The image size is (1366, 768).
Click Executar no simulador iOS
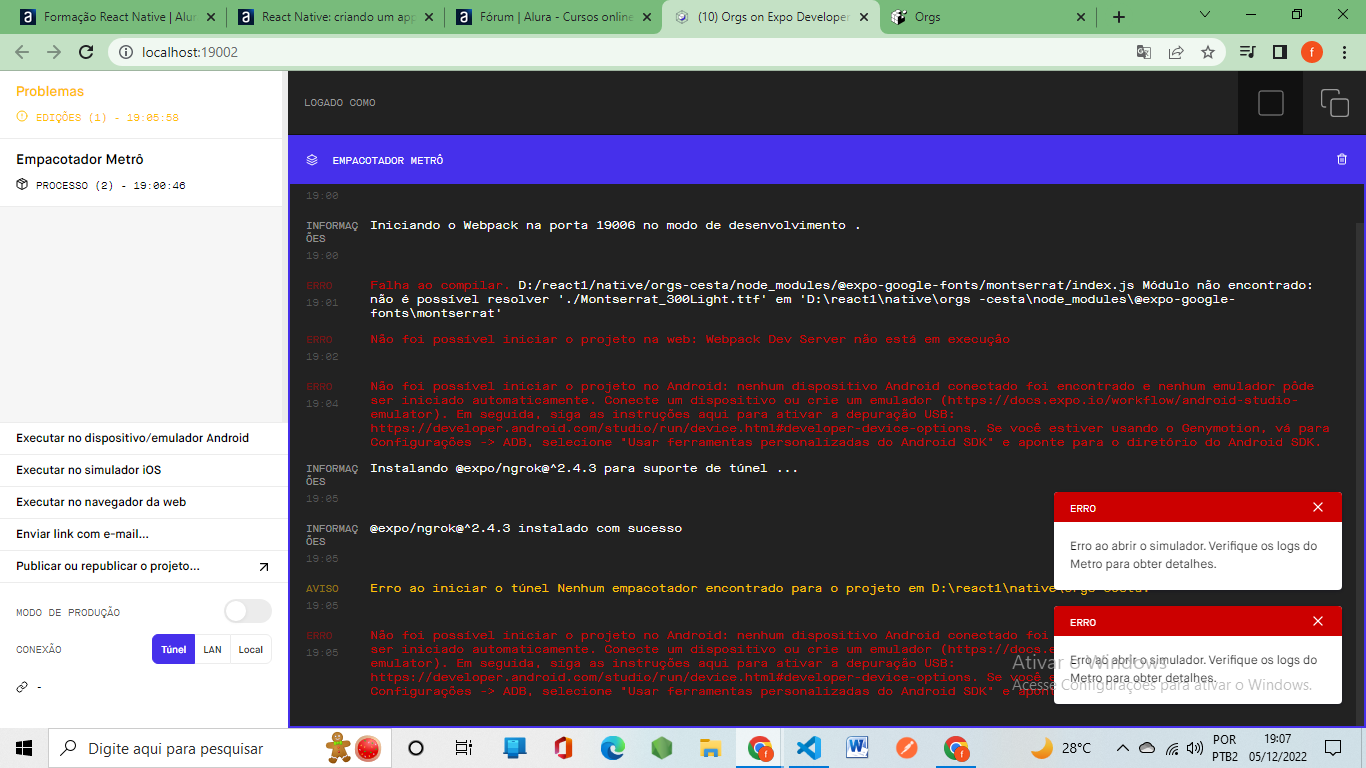pos(144,470)
